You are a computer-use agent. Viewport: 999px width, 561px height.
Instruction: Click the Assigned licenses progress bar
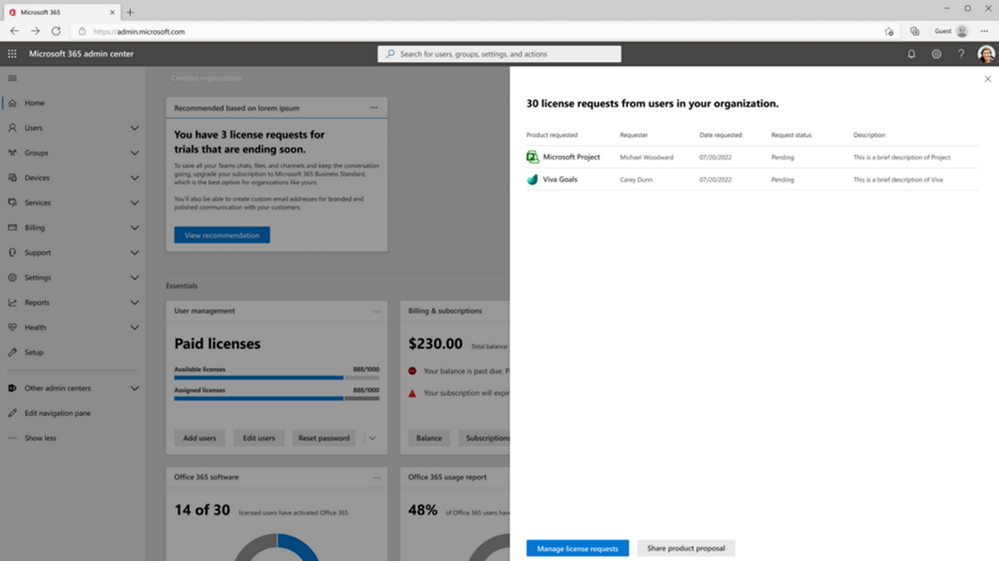[x=277, y=399]
